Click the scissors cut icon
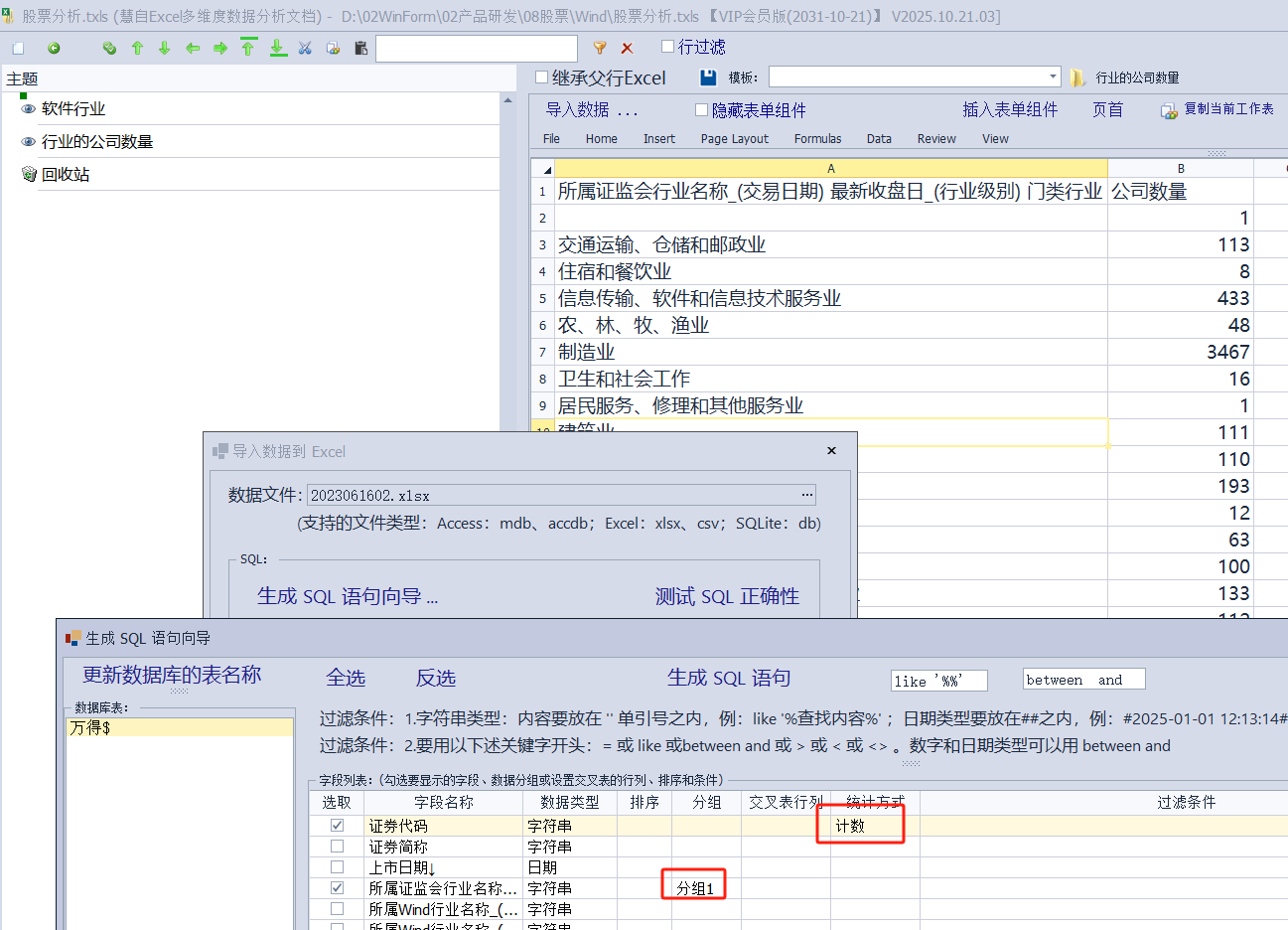Viewport: 1288px width, 930px height. coord(305,48)
